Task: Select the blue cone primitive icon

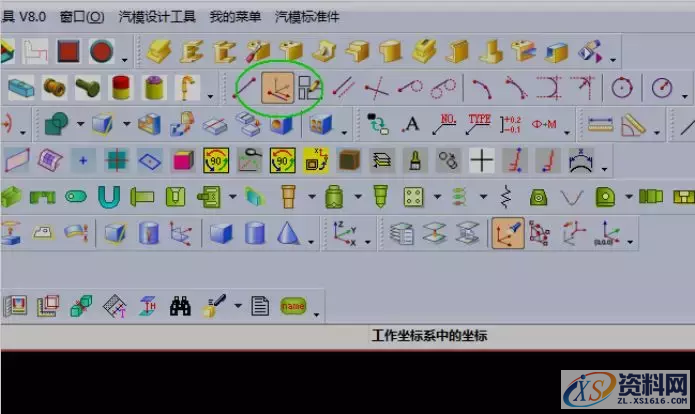Action: 288,233
